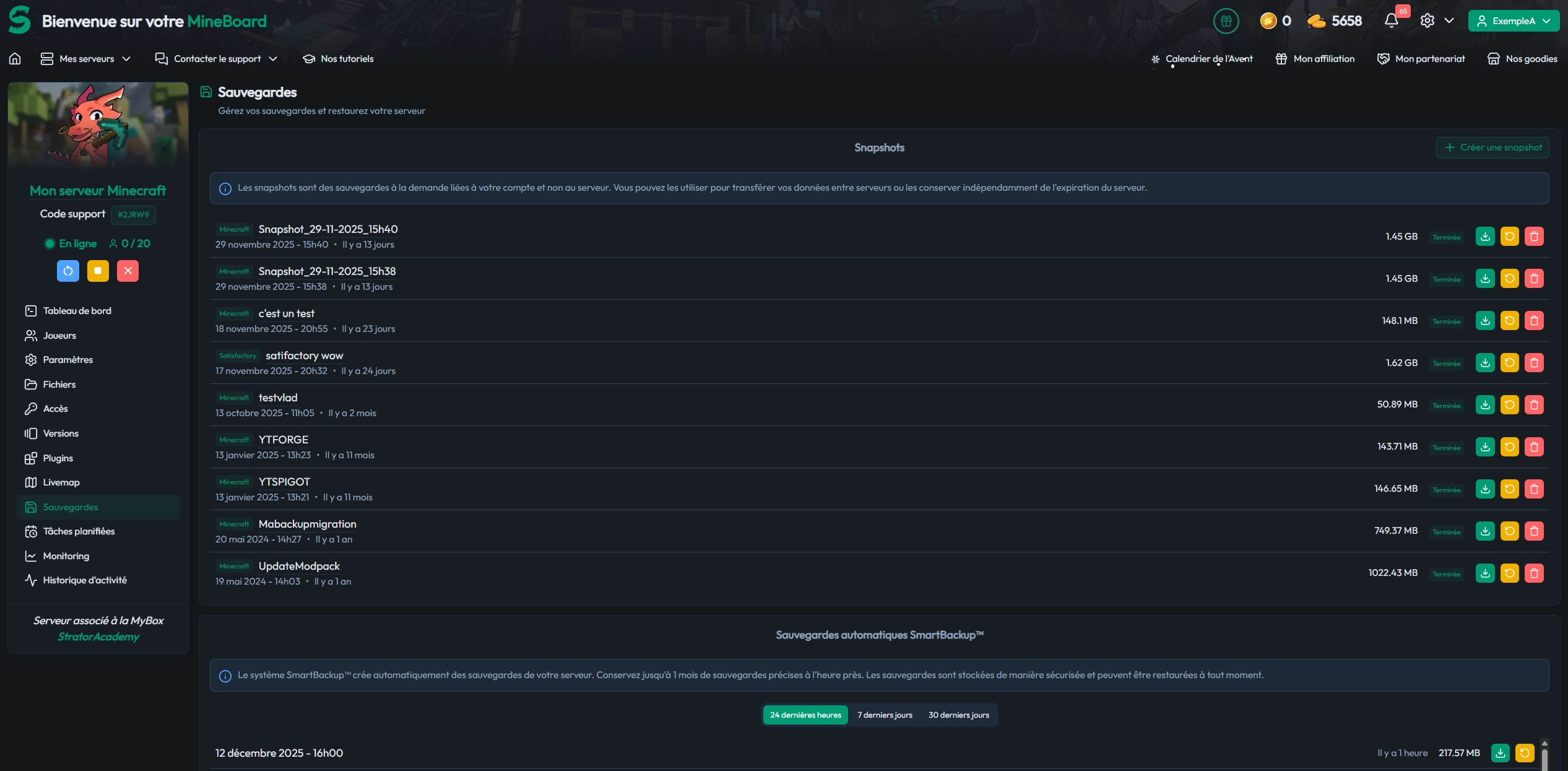
Task: Open the notifications bell
Action: pyautogui.click(x=1392, y=21)
